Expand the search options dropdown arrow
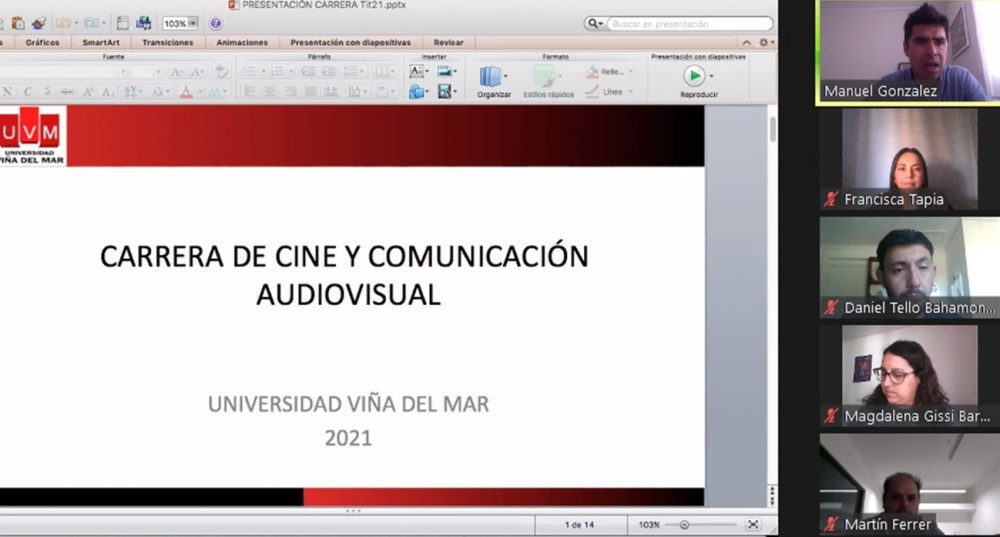This screenshot has width=1000, height=537. point(601,24)
